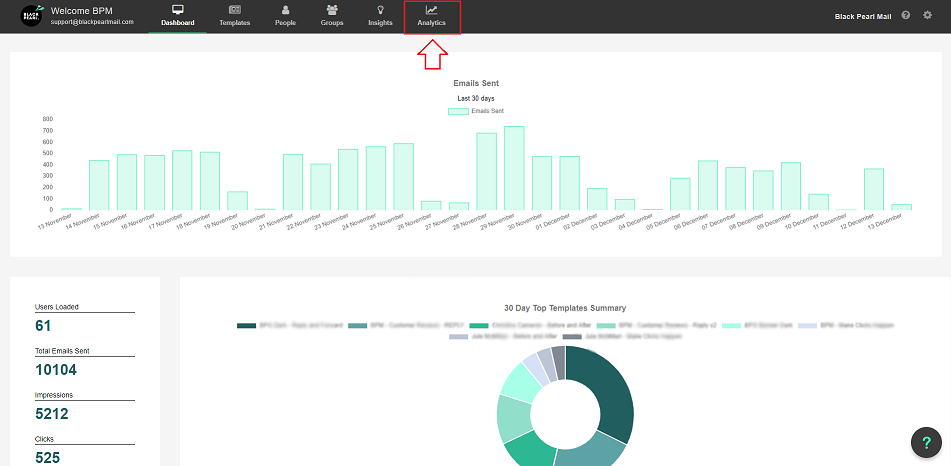Toggle the Emails Sent legend item

point(478,112)
